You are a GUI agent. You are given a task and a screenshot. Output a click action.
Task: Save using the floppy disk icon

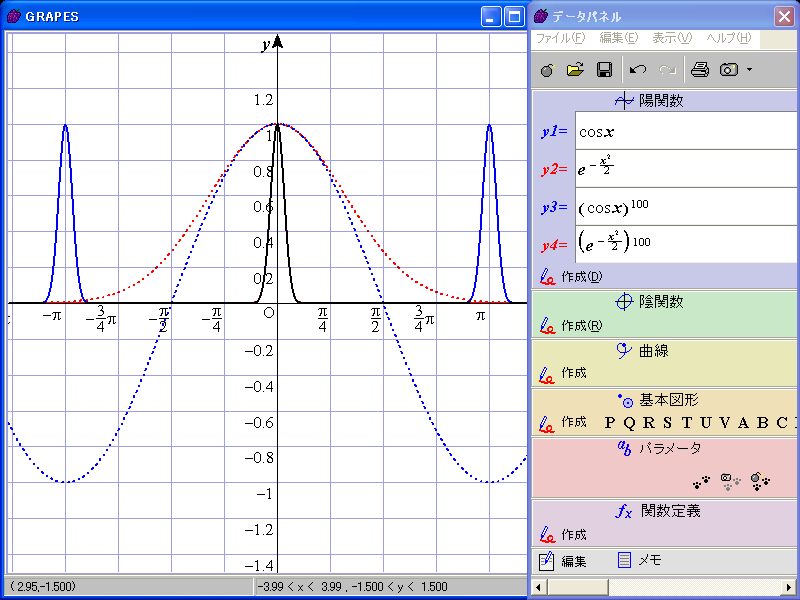(x=604, y=70)
